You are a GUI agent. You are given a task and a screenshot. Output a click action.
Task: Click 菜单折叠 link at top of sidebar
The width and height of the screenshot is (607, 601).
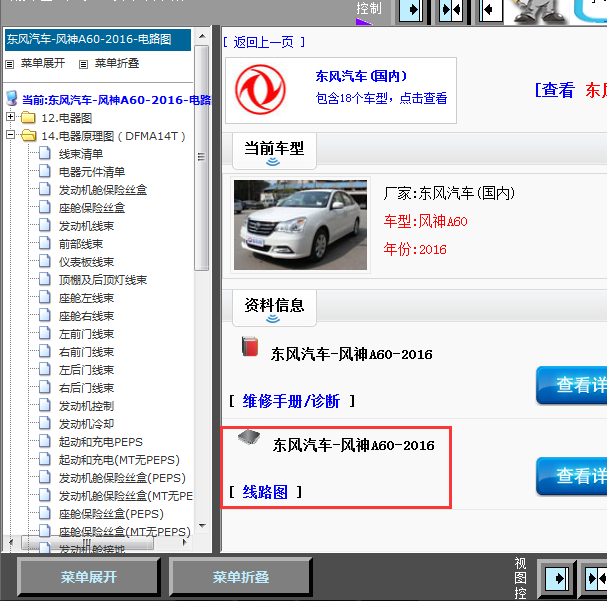click(x=117, y=63)
